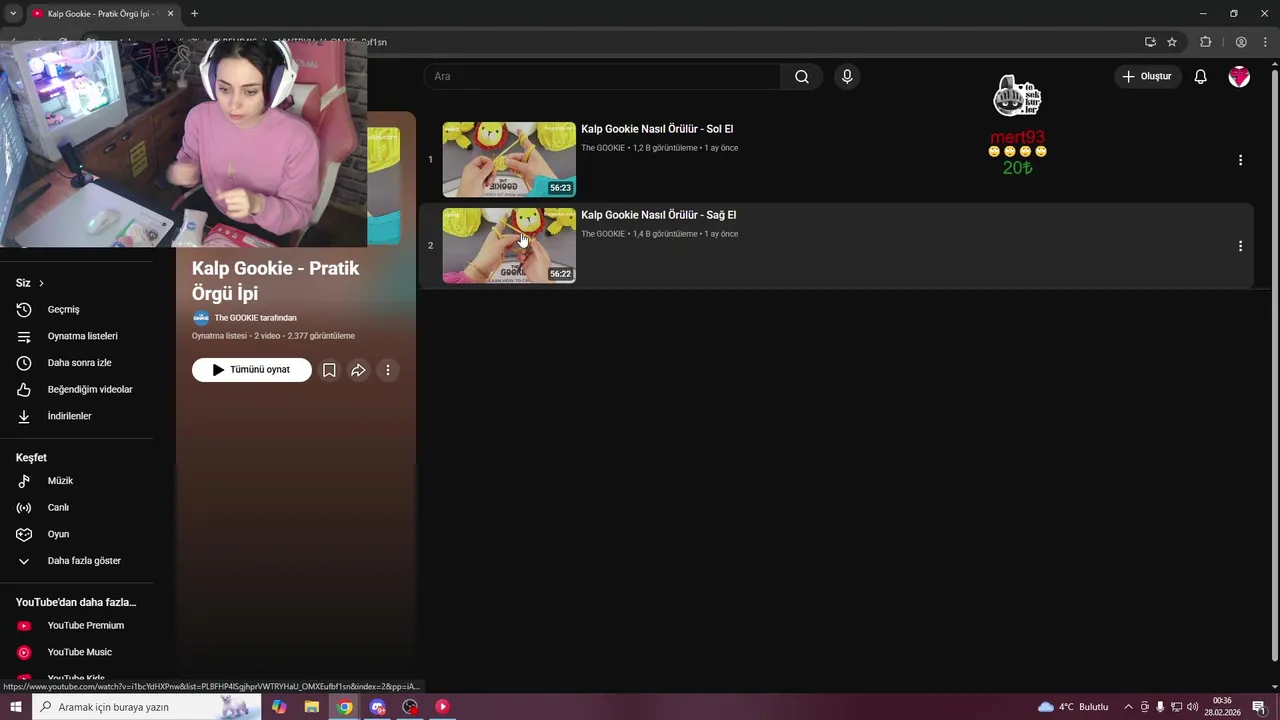Open the more options menu for the Sağ El video
This screenshot has height=720, width=1280.
point(1240,246)
